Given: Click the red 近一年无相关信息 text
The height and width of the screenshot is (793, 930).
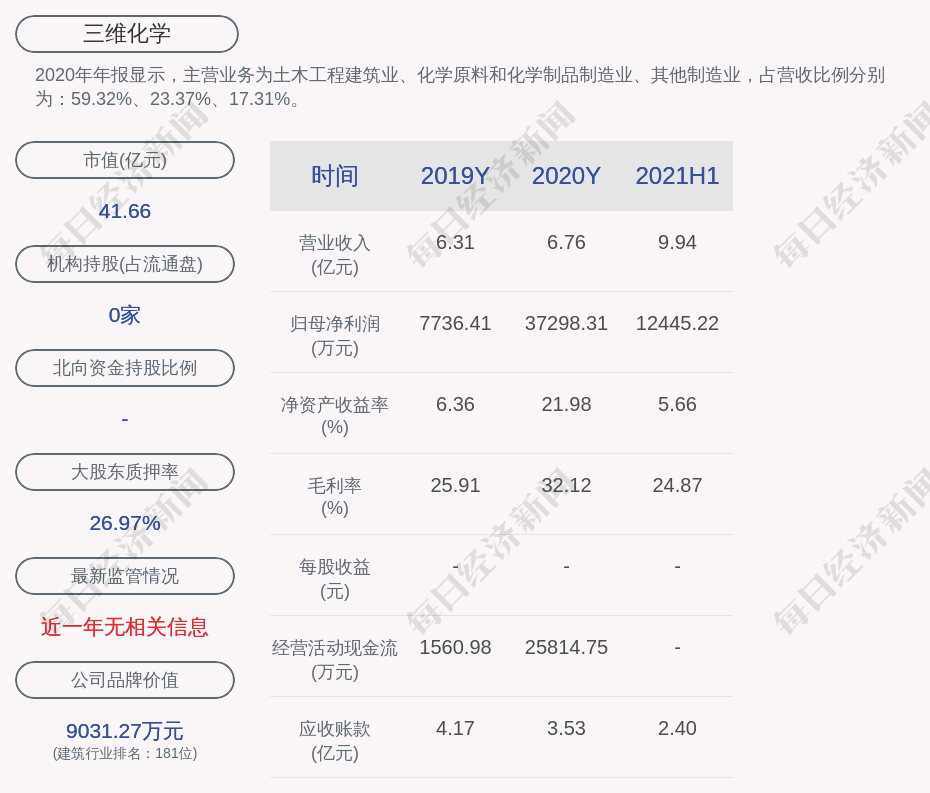Looking at the screenshot, I should (125, 627).
